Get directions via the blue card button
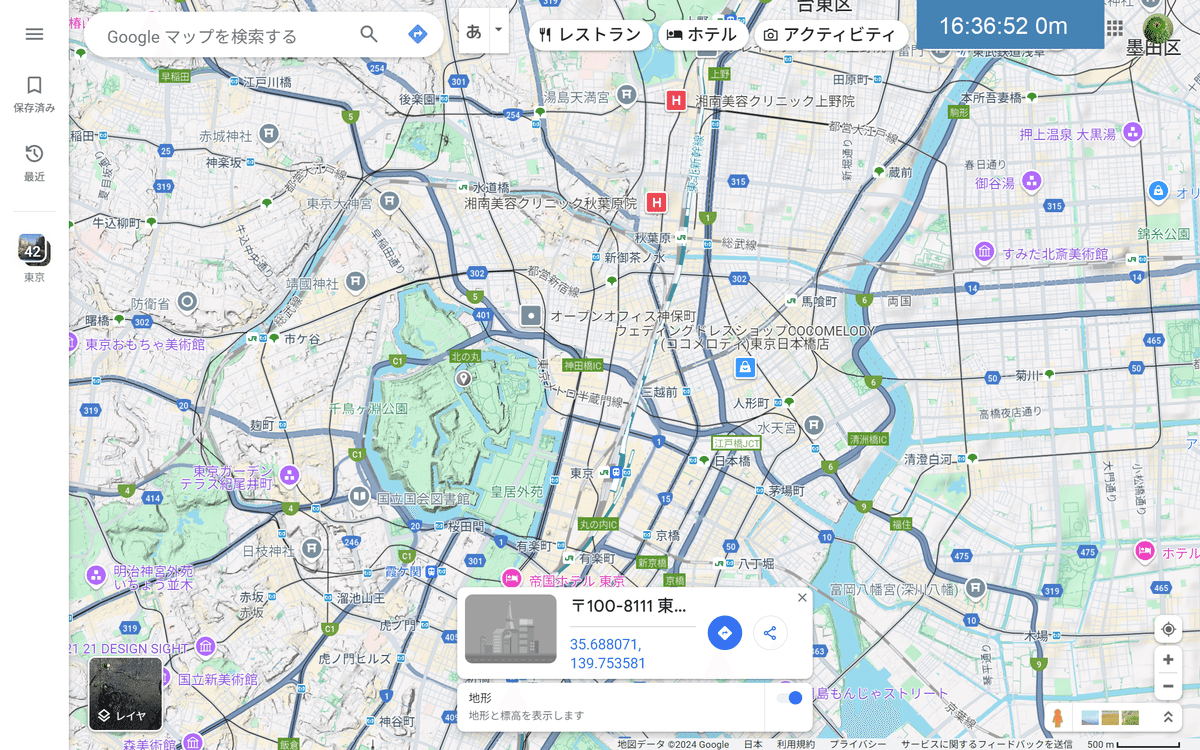The height and width of the screenshot is (750, 1200). pos(725,633)
